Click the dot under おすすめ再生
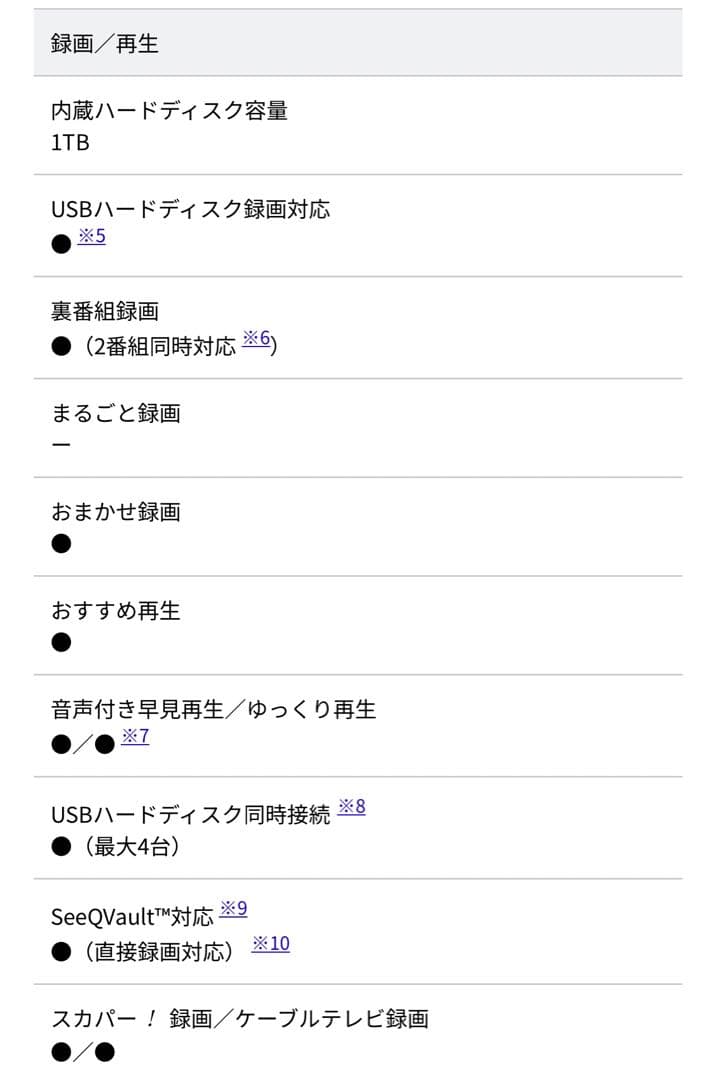The image size is (717, 1080). point(61,642)
